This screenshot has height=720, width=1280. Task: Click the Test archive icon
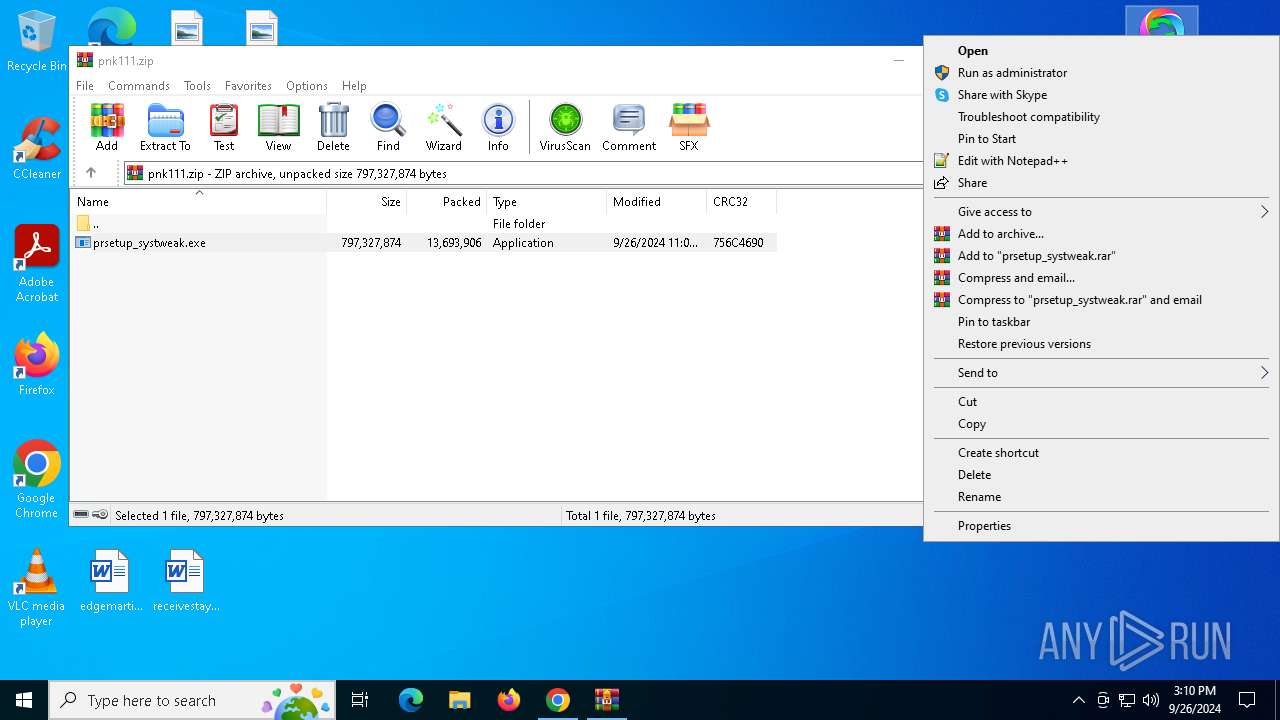(x=224, y=127)
